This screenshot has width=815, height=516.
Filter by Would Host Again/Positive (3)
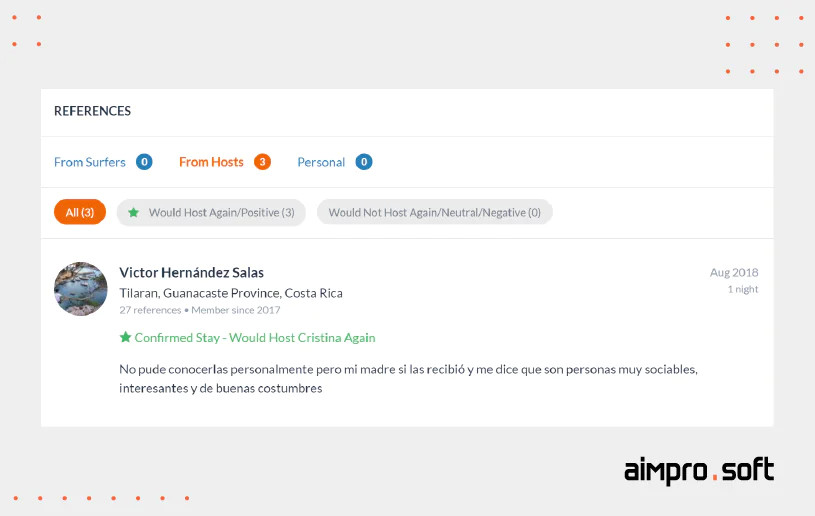[x=211, y=212]
